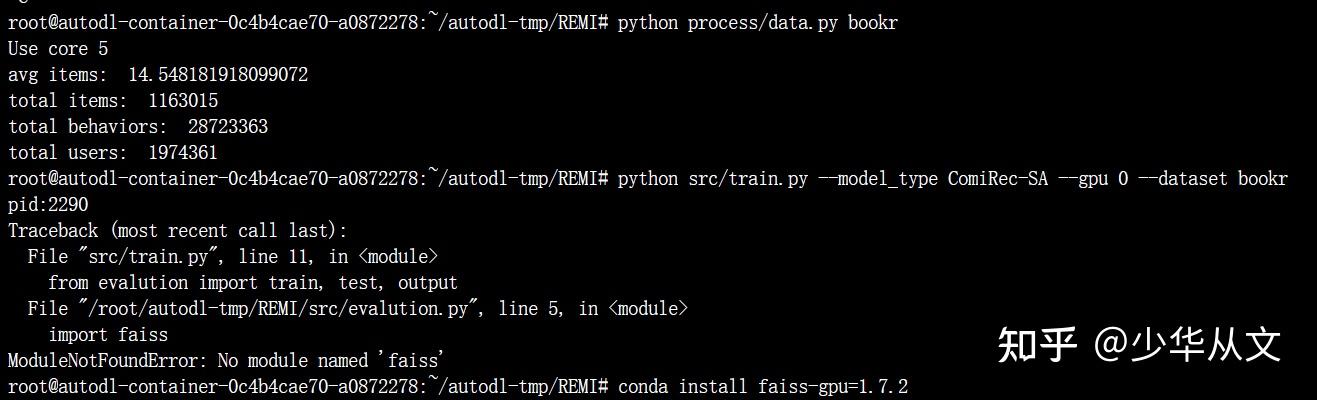Click the ModuleNotFoundError message line
The height and width of the screenshot is (400, 1317).
[226, 360]
